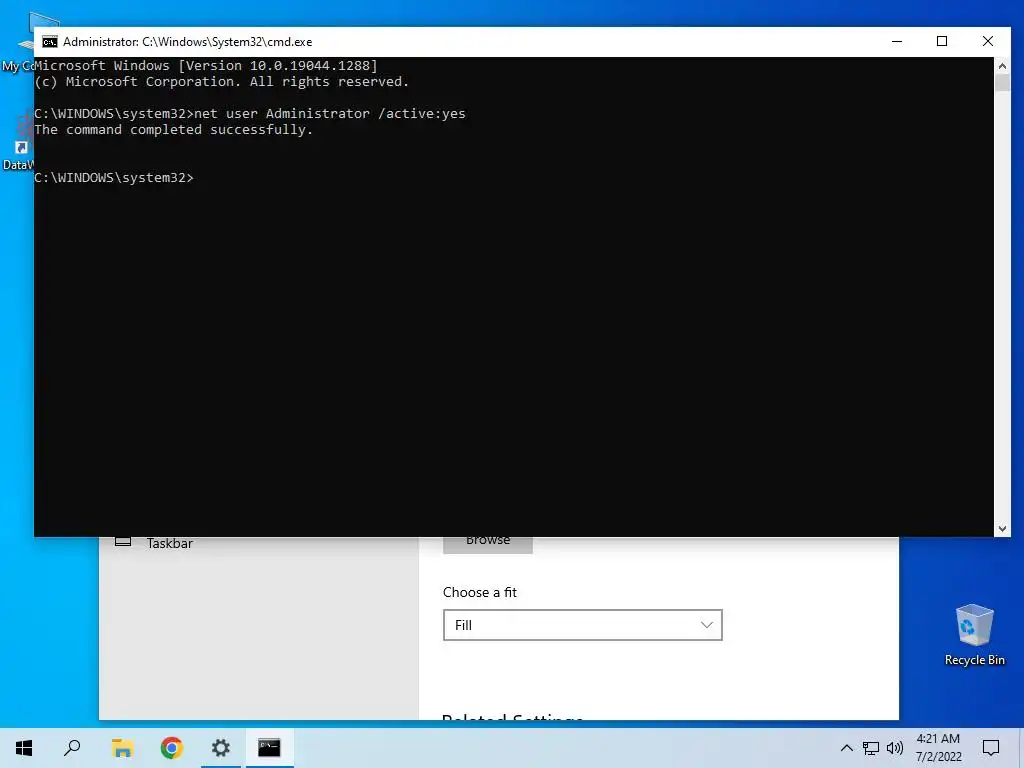Click the 'Choose a fit' label
Image resolution: width=1024 pixels, height=768 pixels.
[480, 592]
